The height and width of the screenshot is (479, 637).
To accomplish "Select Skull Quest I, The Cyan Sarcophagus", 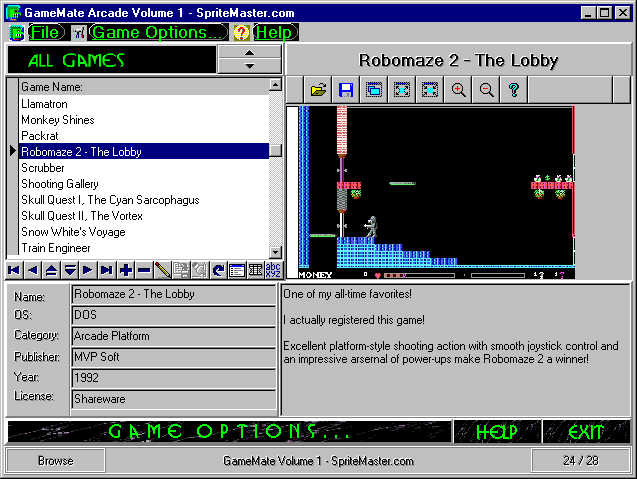I will 144,199.
